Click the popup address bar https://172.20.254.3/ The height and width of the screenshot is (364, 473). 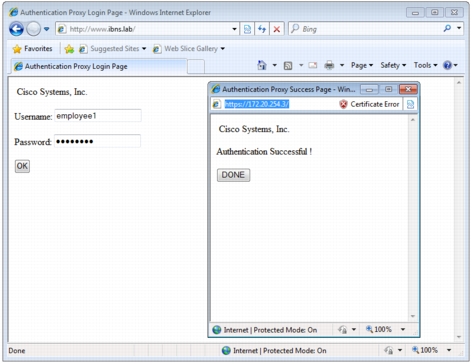(x=257, y=104)
